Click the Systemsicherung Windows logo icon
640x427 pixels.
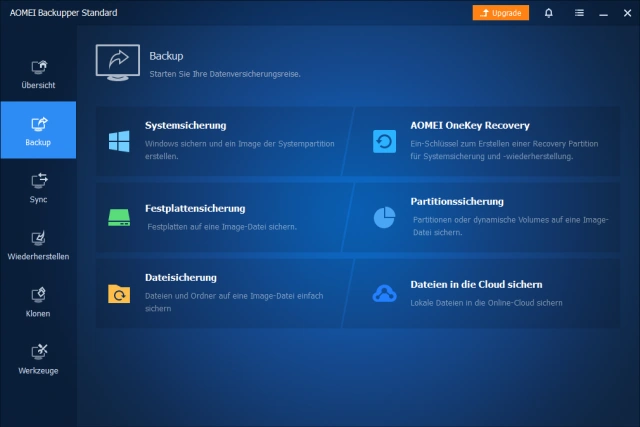119,141
